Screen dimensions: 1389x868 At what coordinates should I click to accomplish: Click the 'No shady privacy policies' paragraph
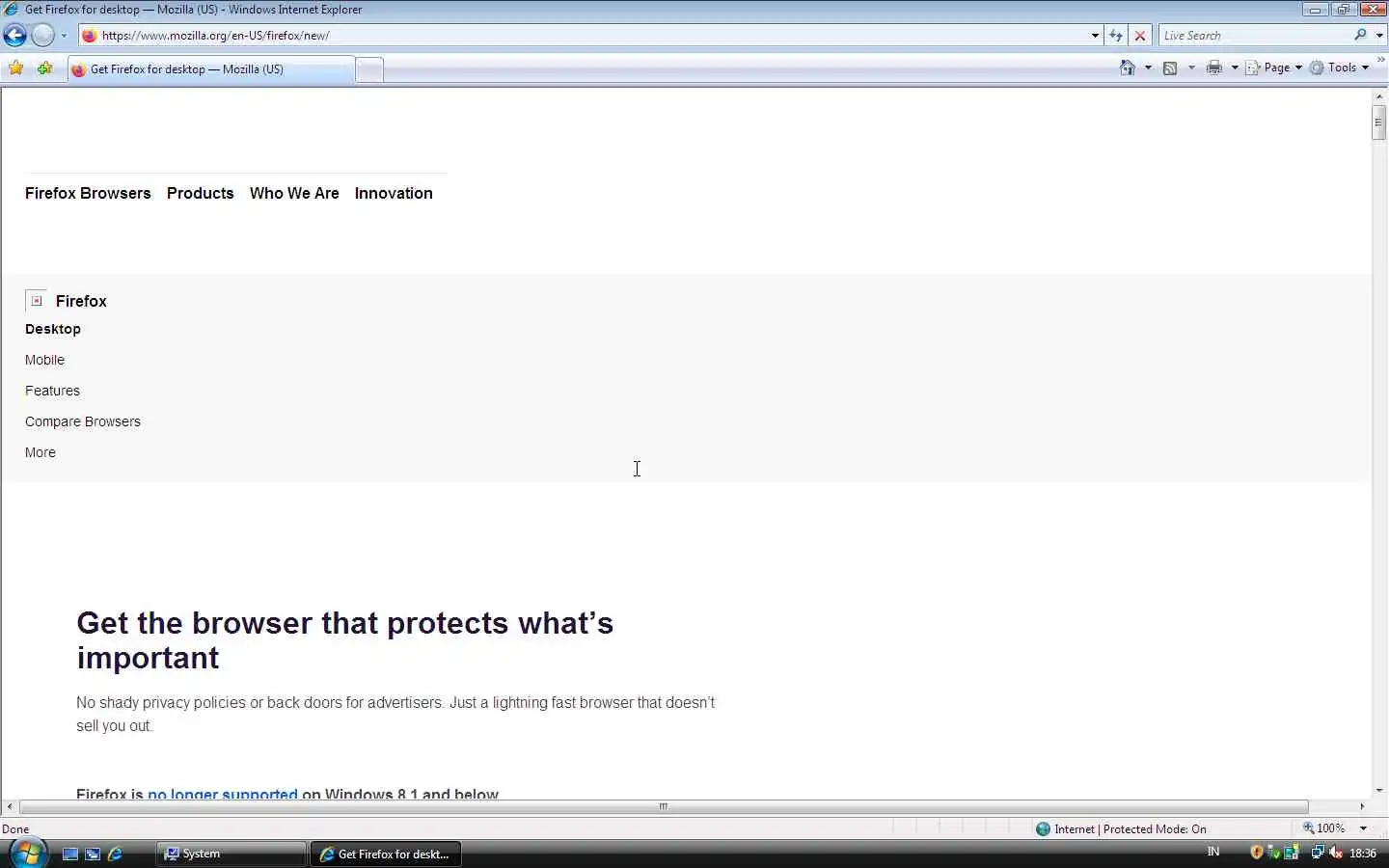(x=395, y=714)
